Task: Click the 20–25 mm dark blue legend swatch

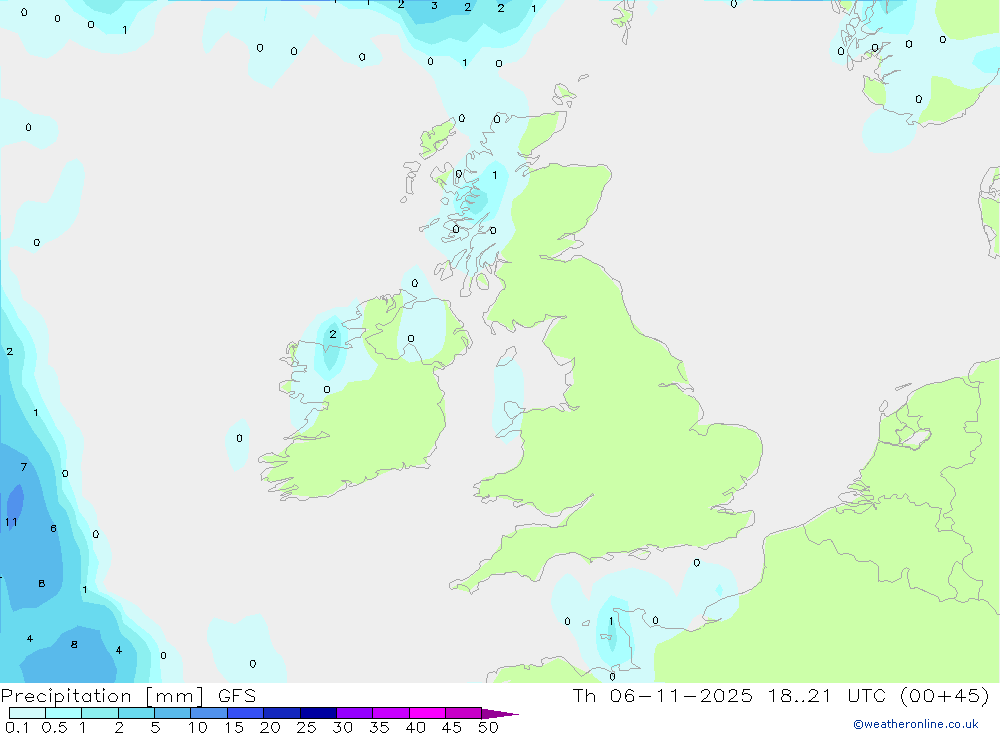Action: 281,713
